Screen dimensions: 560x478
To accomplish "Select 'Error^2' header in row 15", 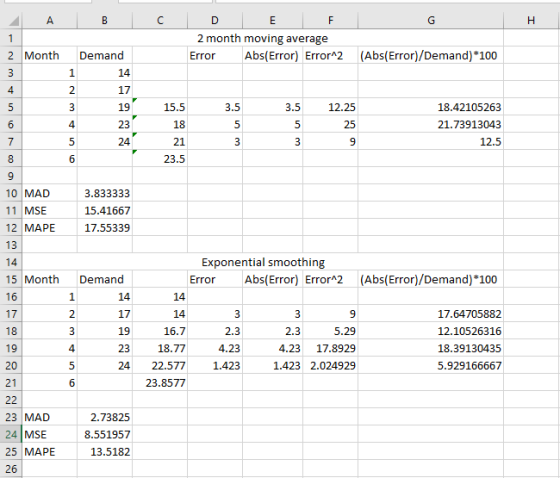I will (330, 279).
